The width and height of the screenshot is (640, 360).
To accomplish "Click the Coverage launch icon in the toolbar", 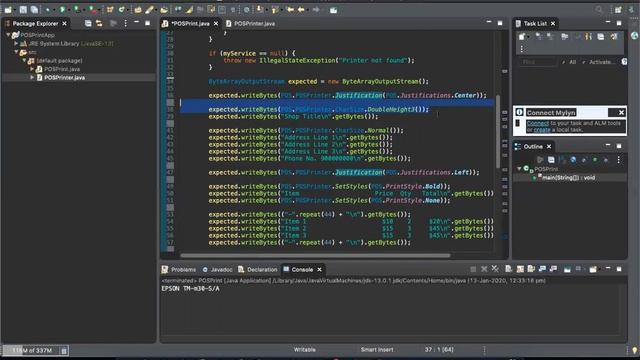I will (77, 9).
